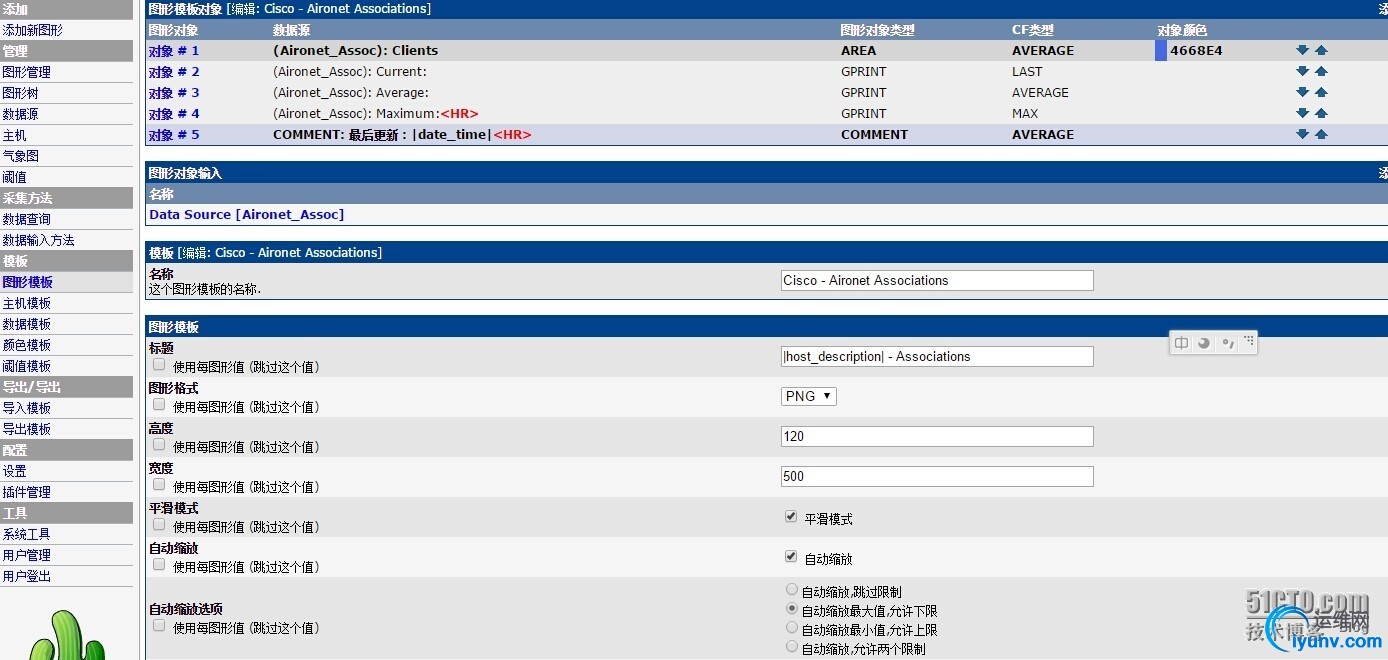Select radio 自动缩放最大值,允许下限
Viewport: 1388px width, 660px height.
(792, 609)
